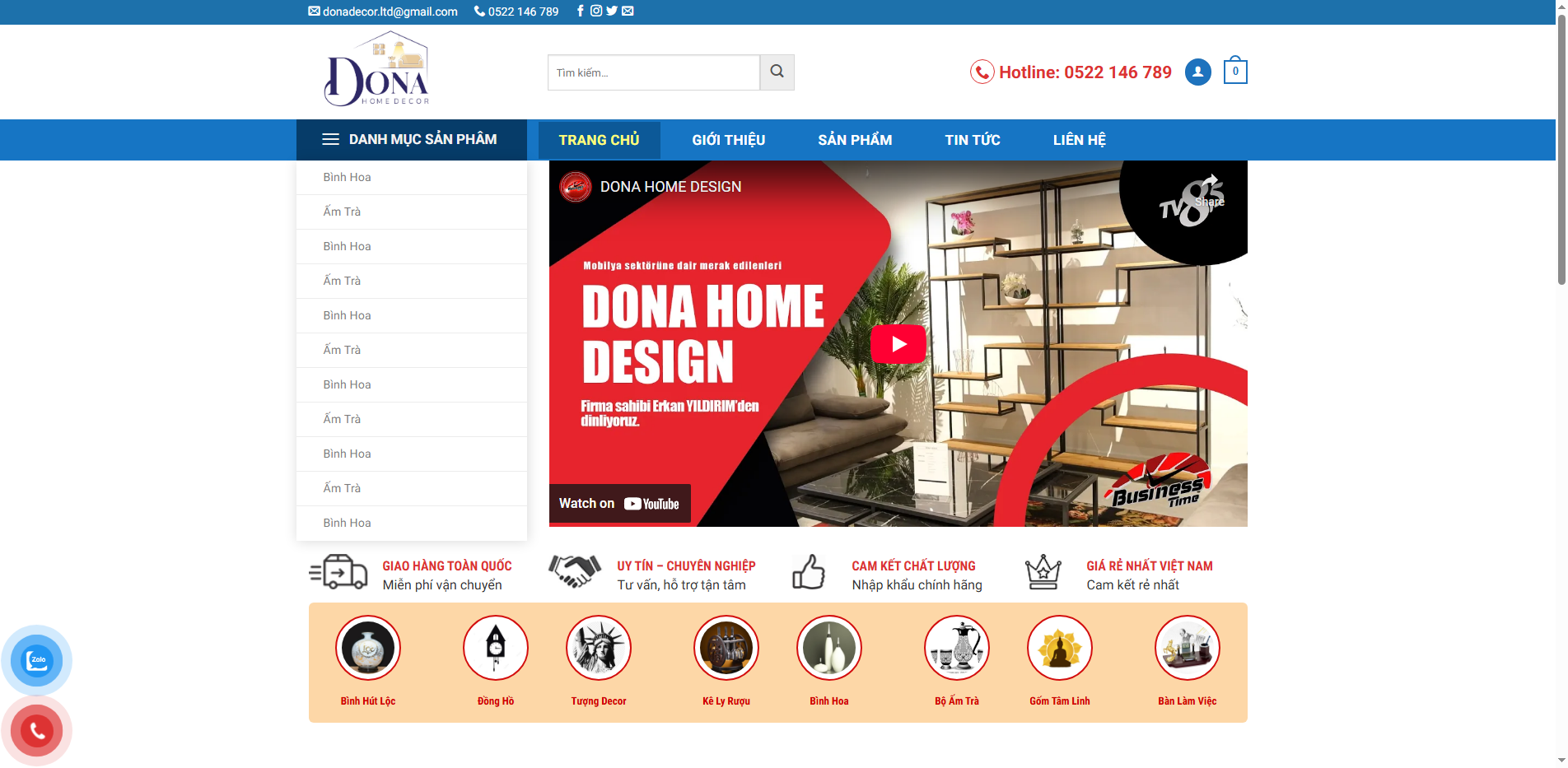Play the Dona Home Design video
1568x768 pixels.
(898, 344)
